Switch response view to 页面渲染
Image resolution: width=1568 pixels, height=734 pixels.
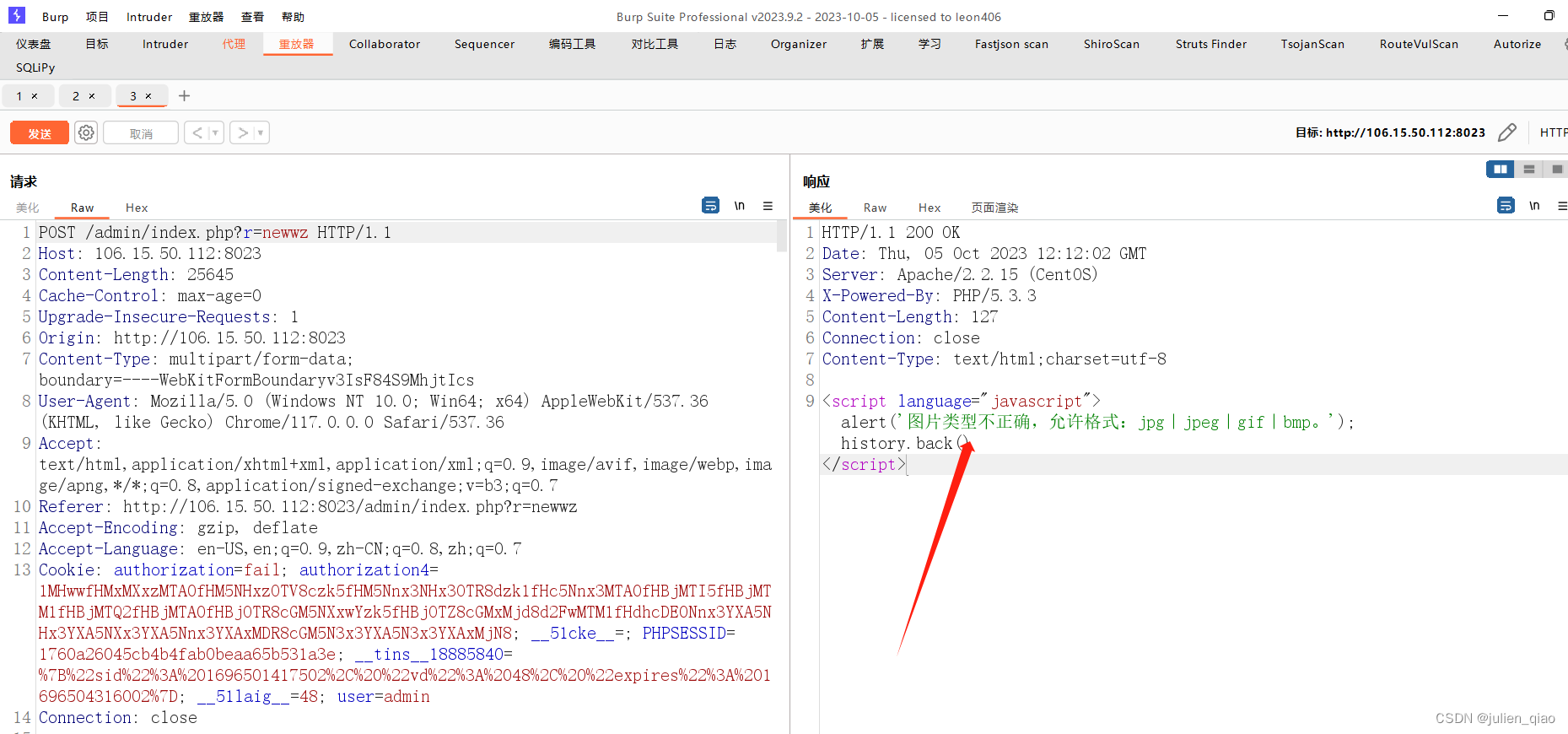994,208
